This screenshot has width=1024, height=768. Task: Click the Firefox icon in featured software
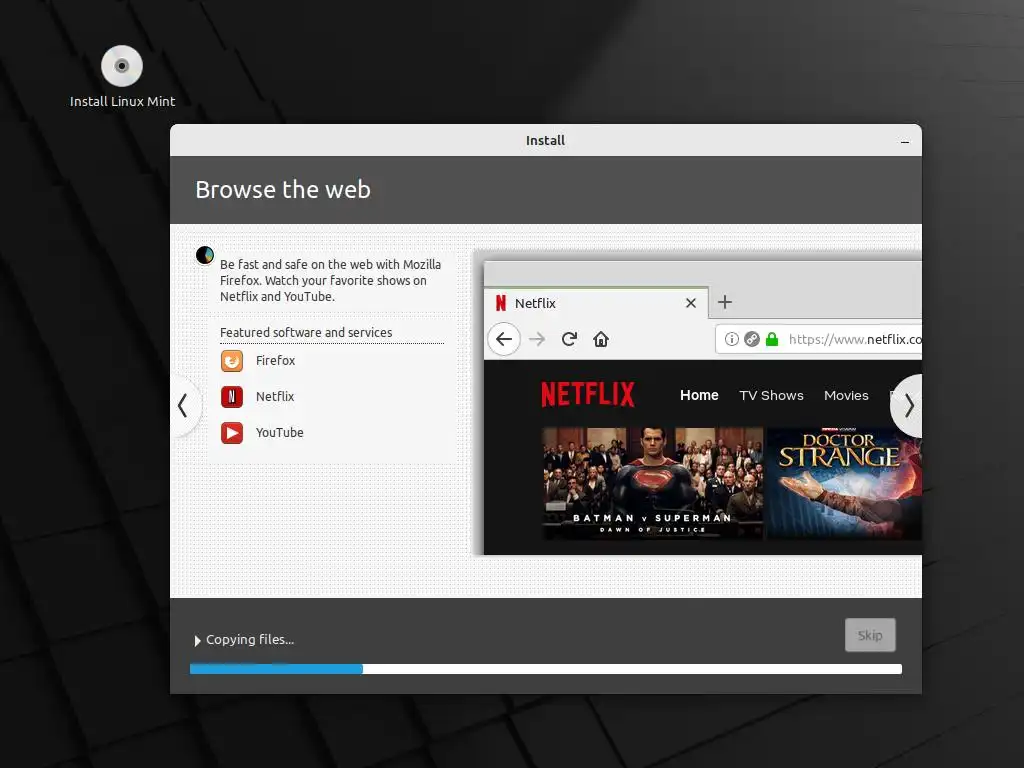pyautogui.click(x=232, y=360)
